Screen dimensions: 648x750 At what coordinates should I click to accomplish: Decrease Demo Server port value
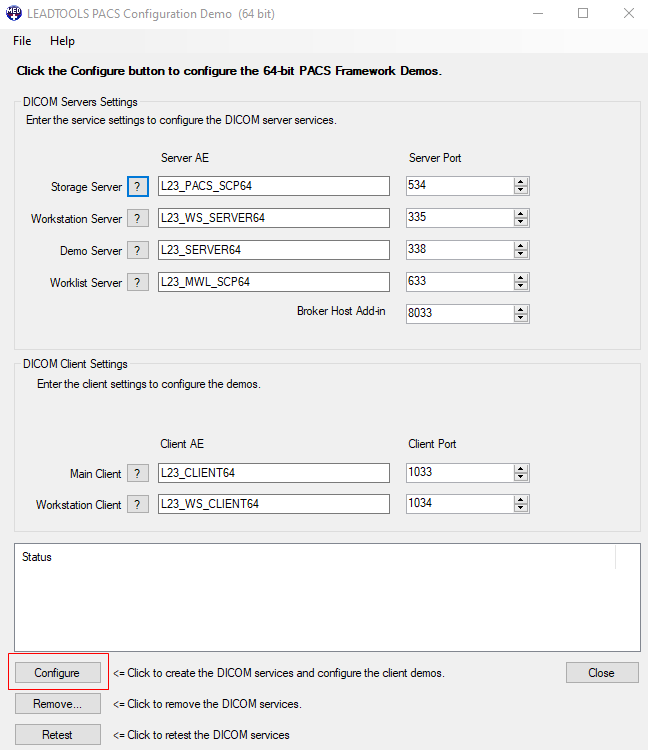521,254
